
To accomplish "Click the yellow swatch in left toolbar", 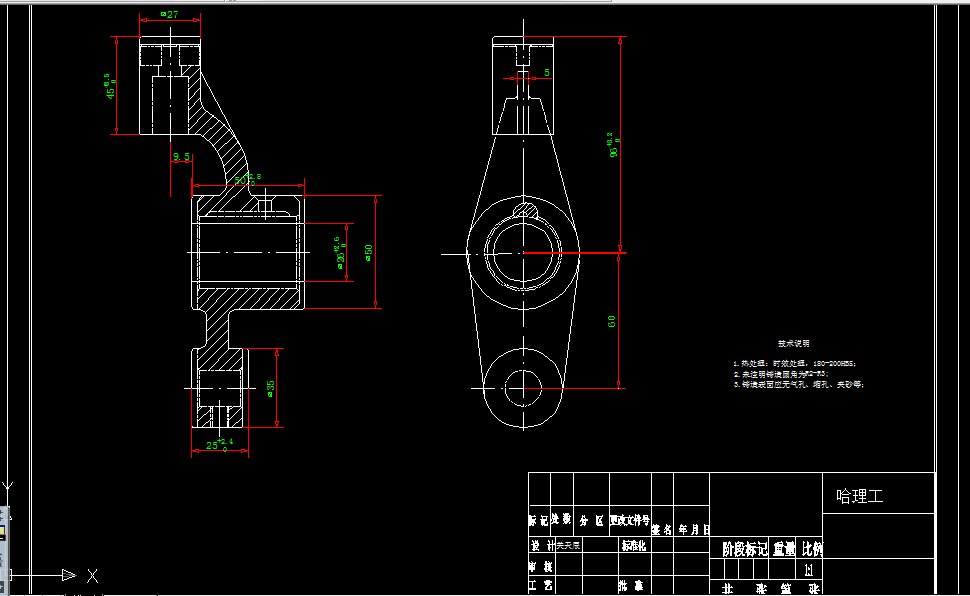I will click(x=2, y=531).
